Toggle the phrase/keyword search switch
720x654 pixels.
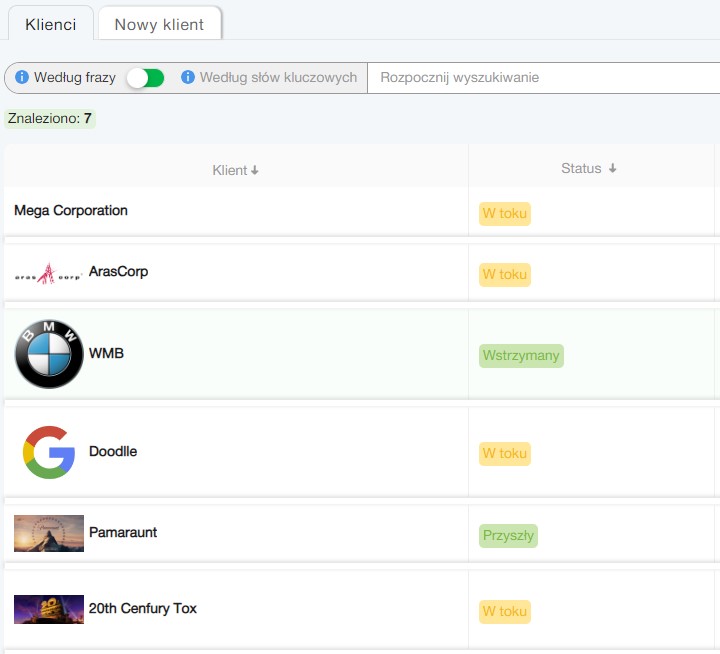[x=145, y=78]
